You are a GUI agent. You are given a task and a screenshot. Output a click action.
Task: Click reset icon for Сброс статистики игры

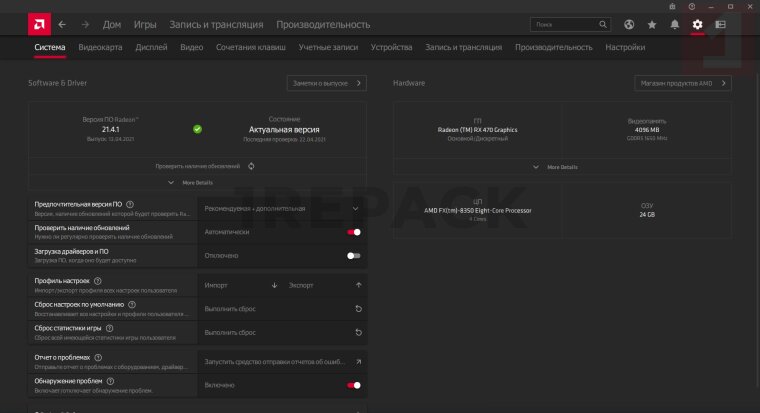pos(357,332)
